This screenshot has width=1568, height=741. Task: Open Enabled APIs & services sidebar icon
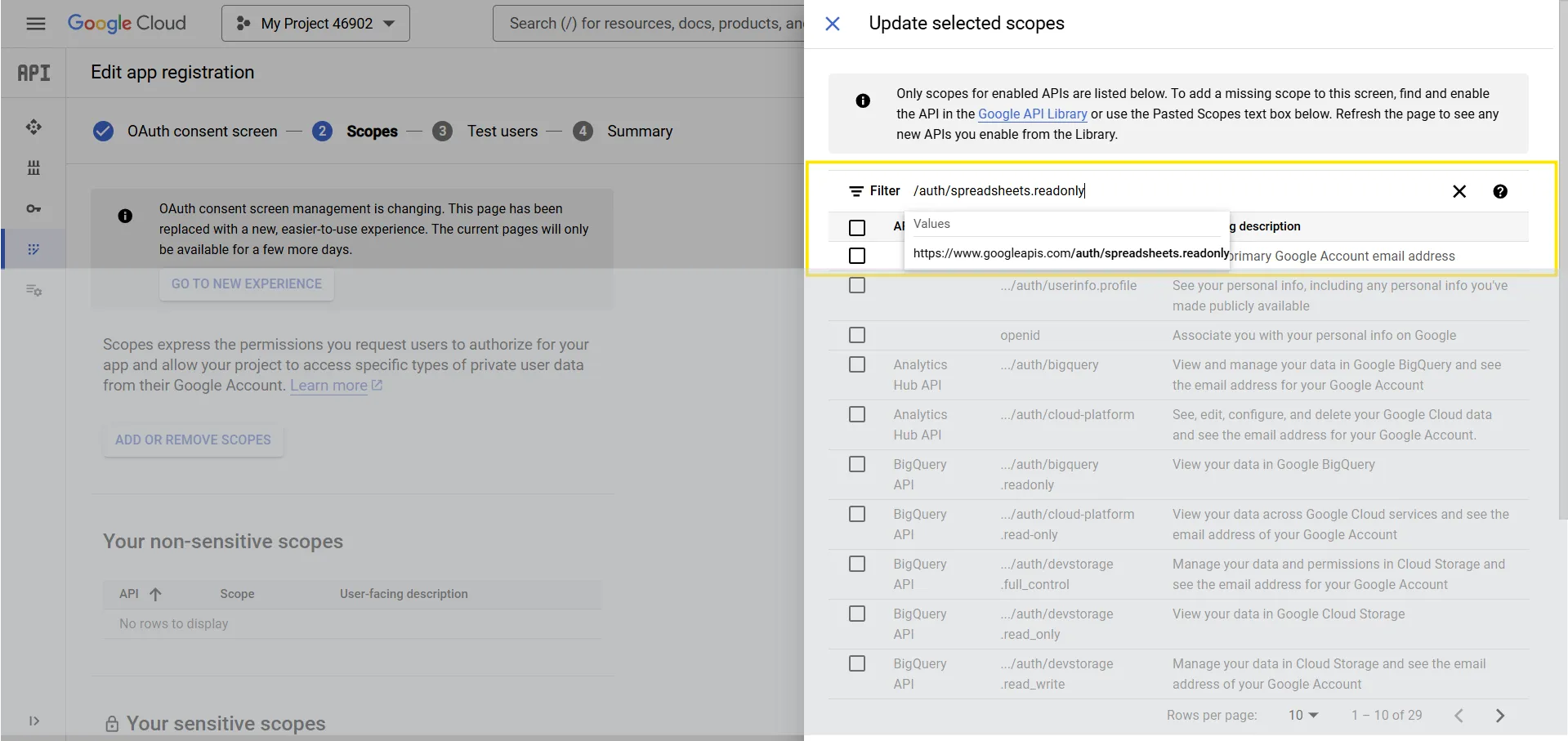point(34,127)
